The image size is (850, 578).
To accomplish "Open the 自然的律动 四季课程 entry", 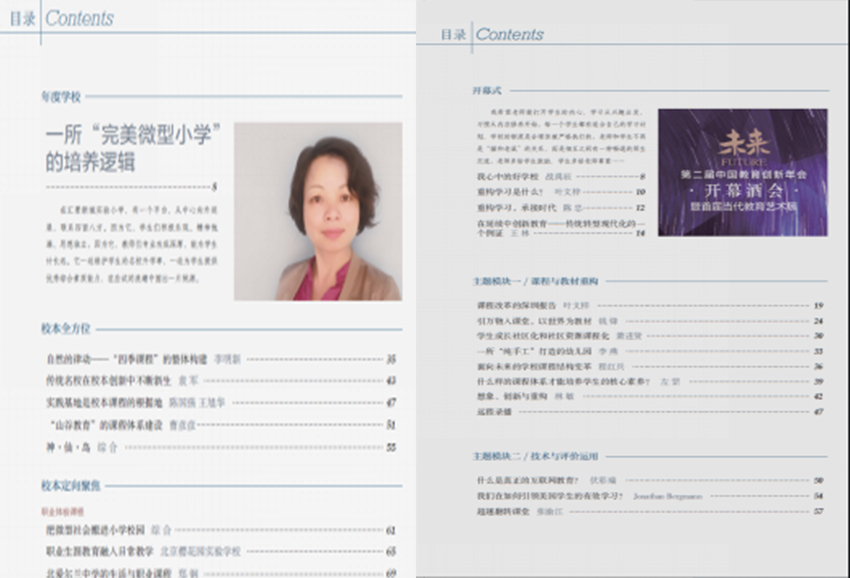I will pos(127,358).
